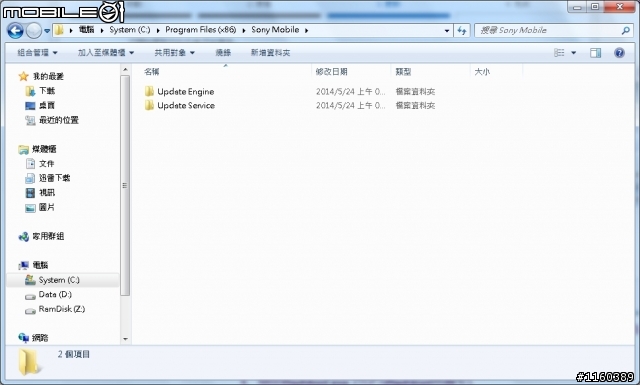This screenshot has width=640, height=385.
Task: Select RamDisk (Z:) drive in sidebar
Action: pos(62,309)
